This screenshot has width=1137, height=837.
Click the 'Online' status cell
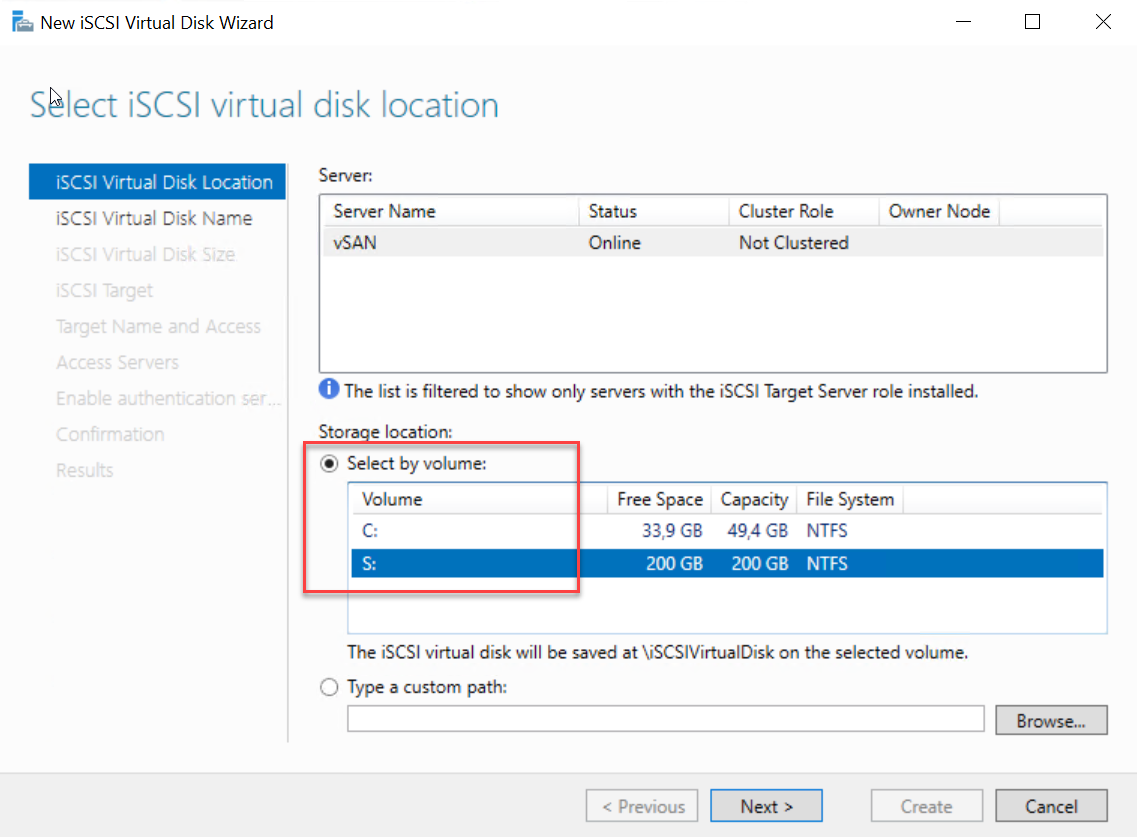614,243
